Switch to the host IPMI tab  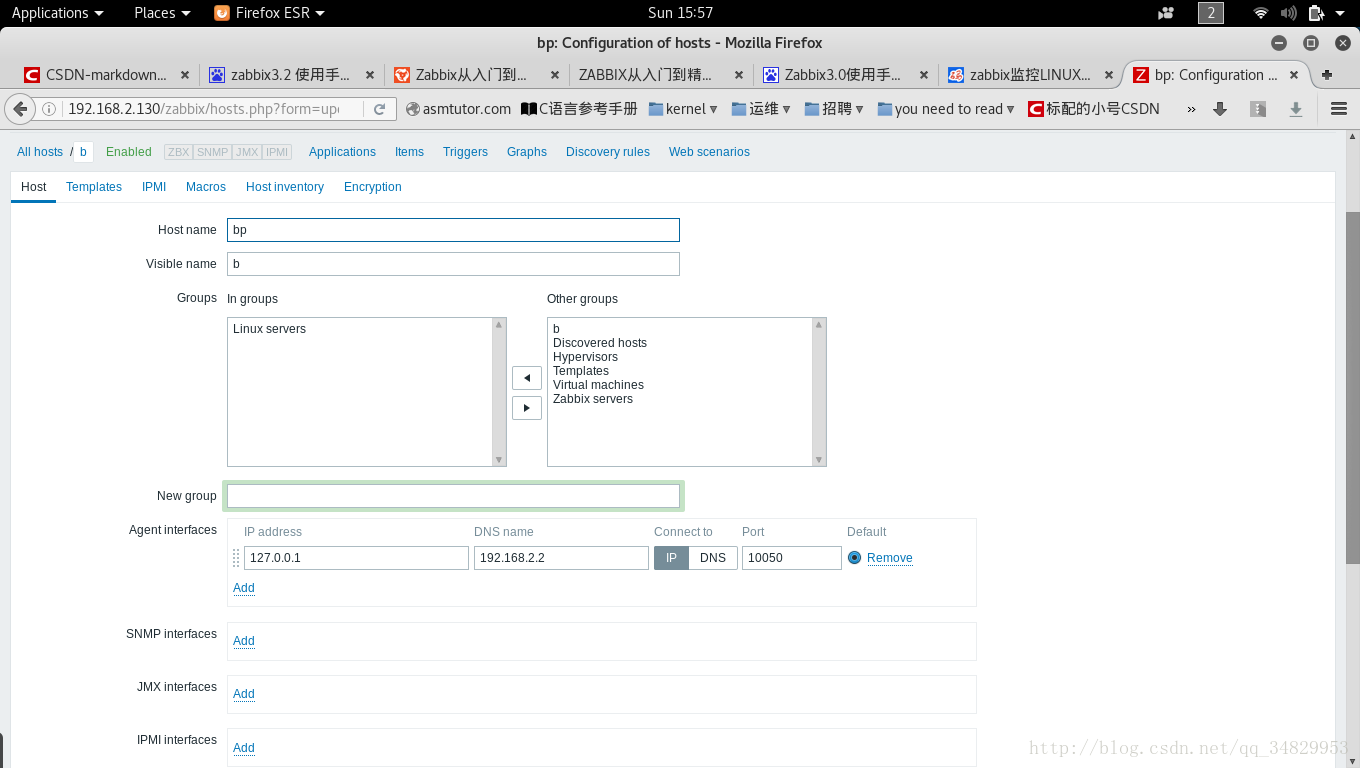[x=154, y=187]
